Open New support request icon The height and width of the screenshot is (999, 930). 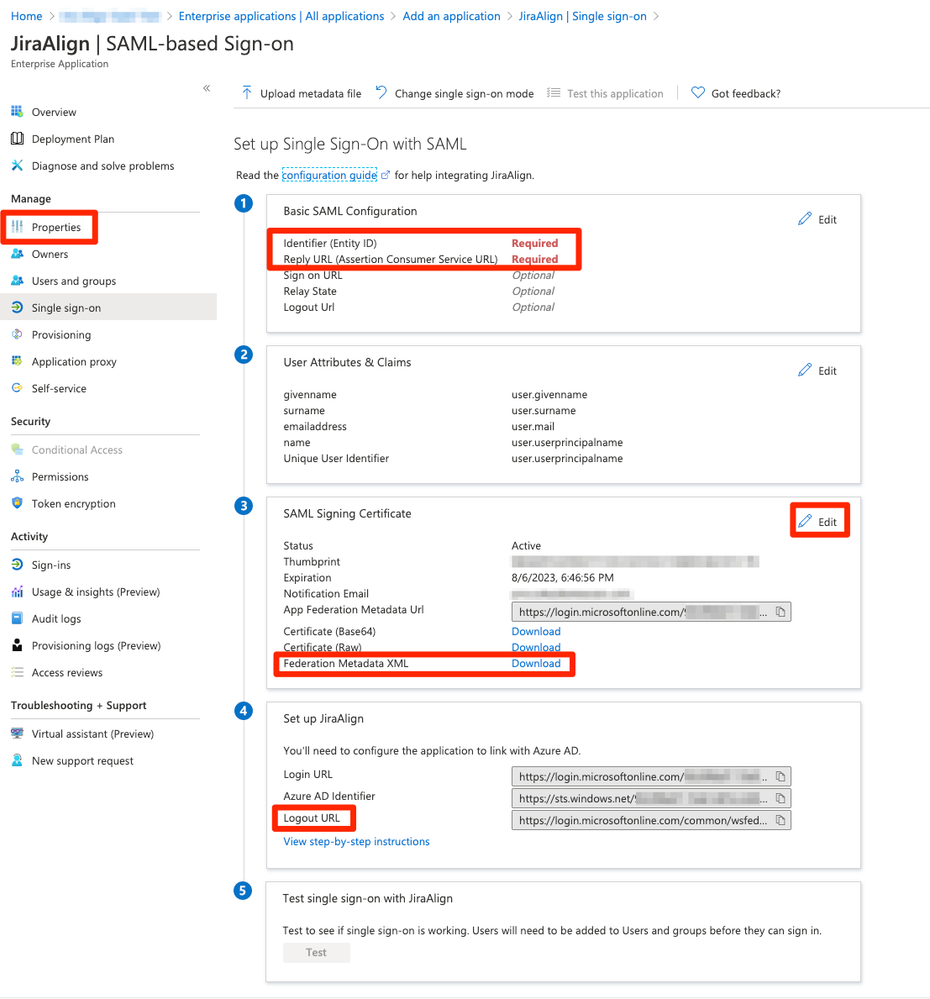click(x=17, y=760)
